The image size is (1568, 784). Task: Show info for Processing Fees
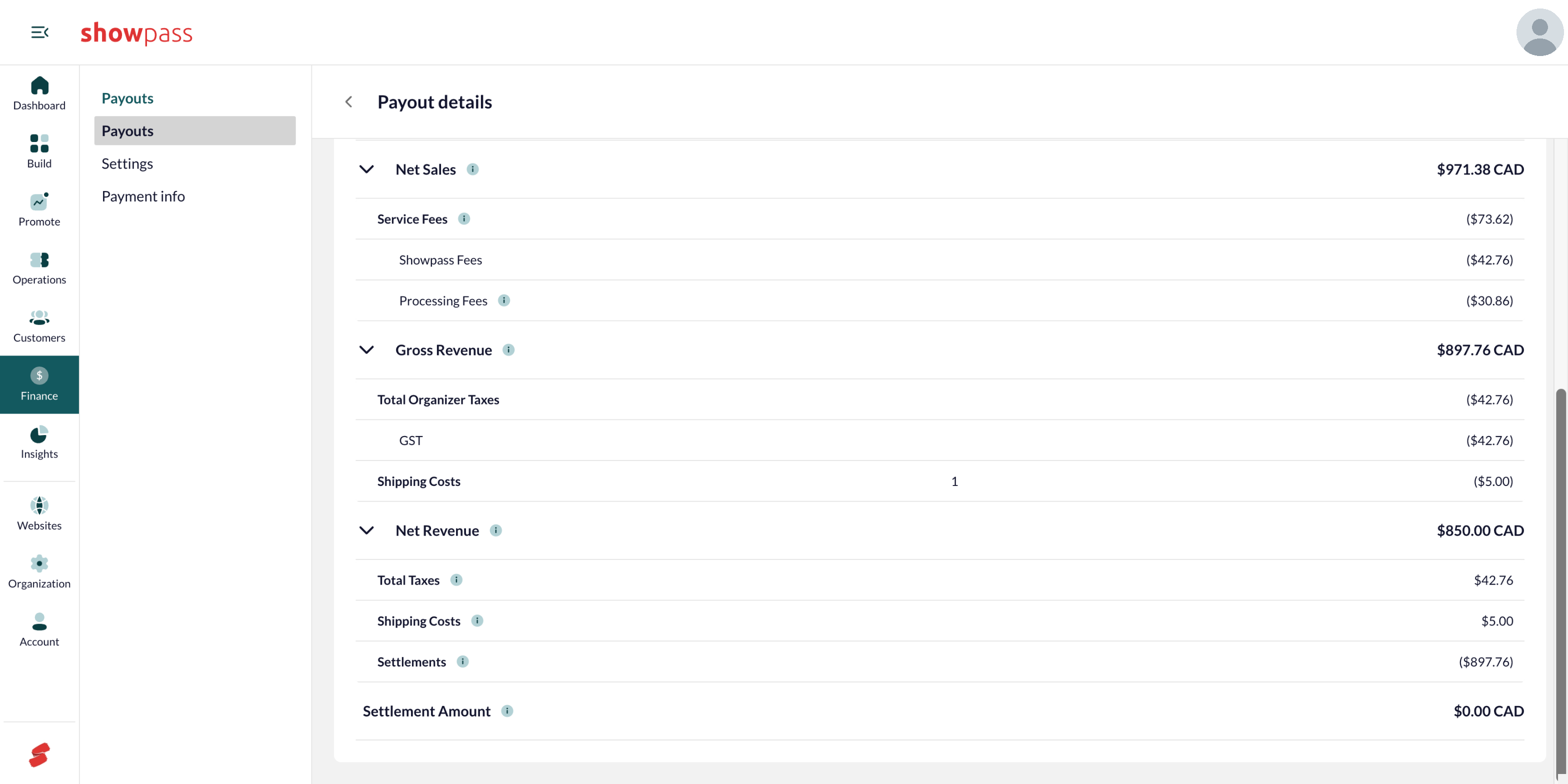pos(504,300)
